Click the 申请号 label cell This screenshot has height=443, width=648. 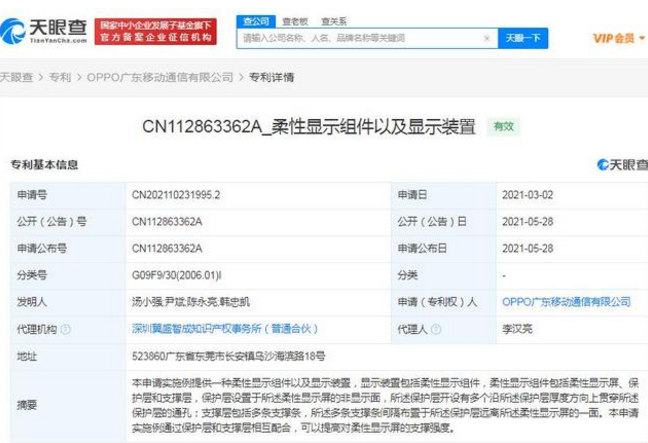(68, 195)
